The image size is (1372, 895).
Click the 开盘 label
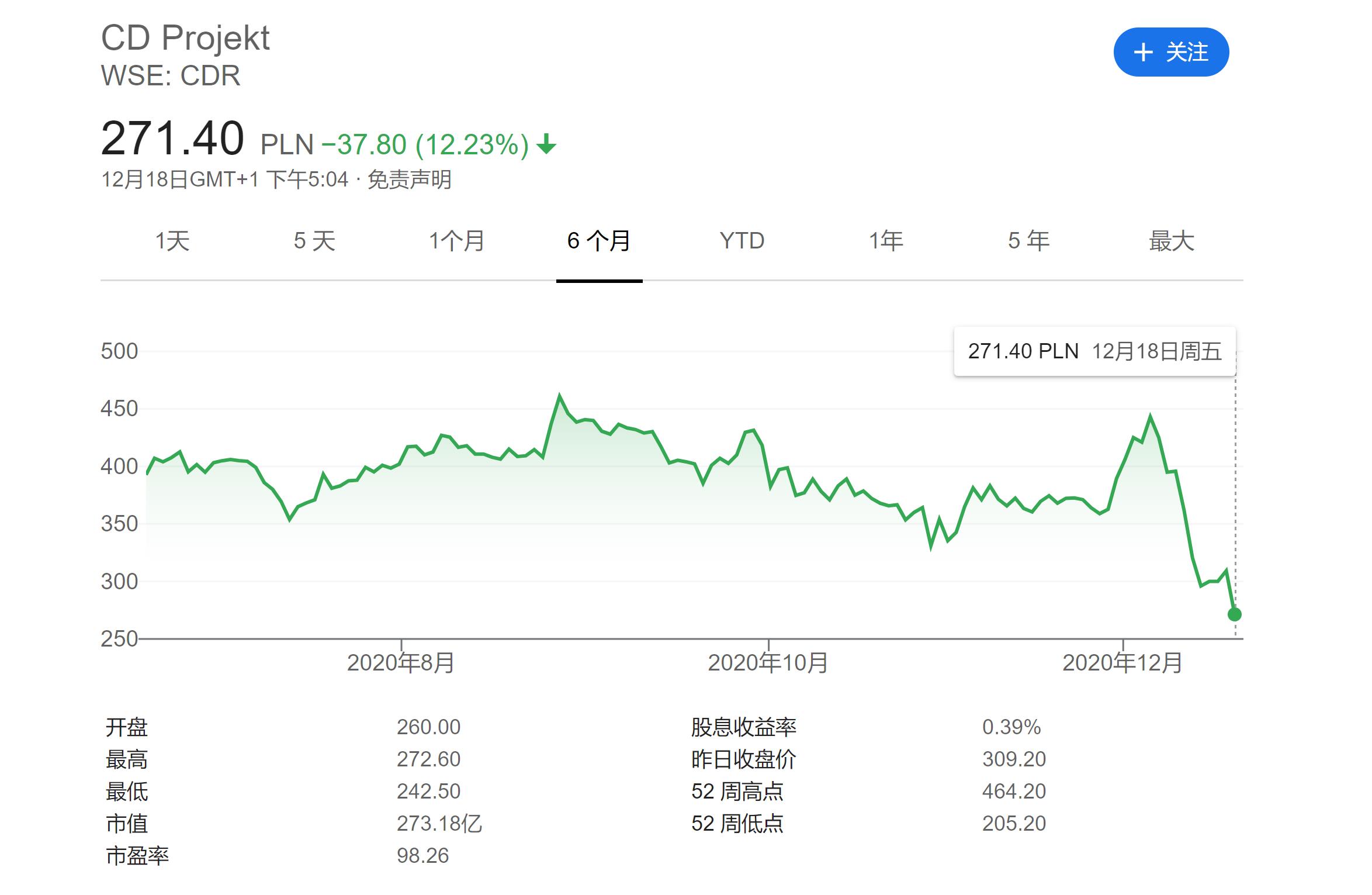coord(127,727)
